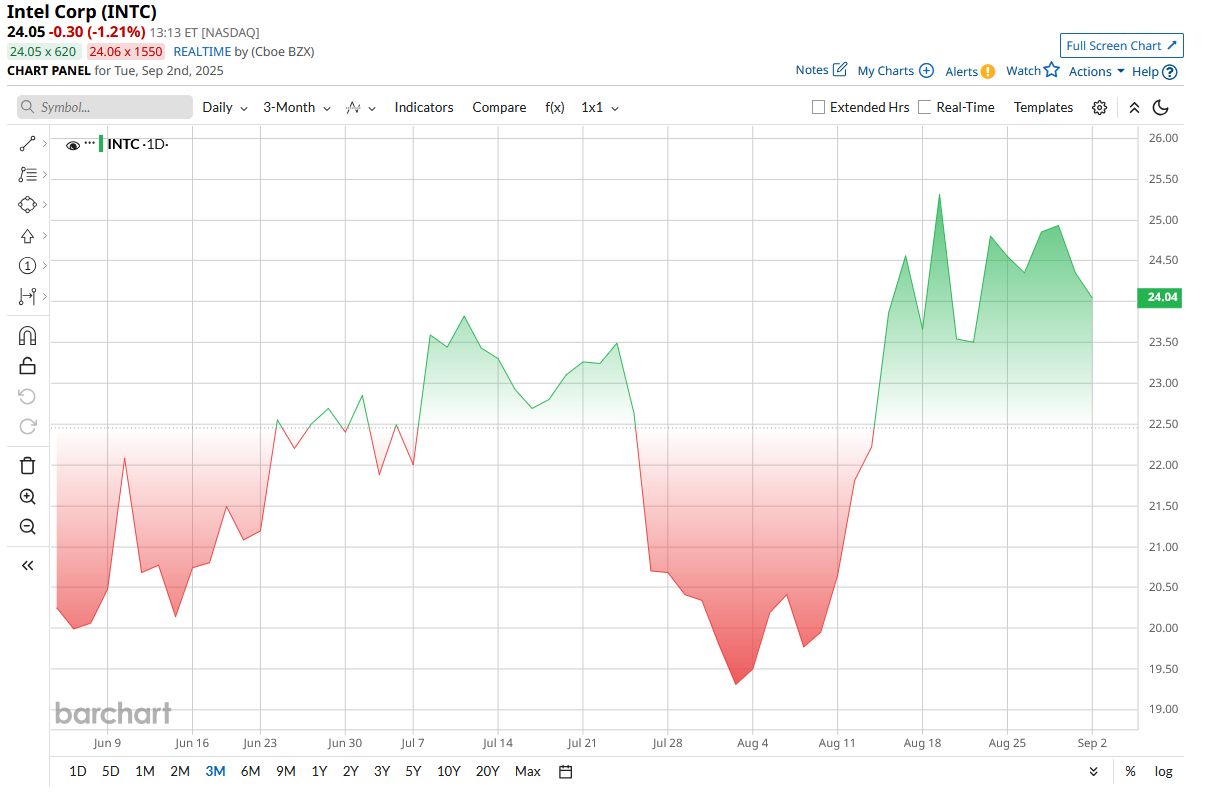The width and height of the screenshot is (1205, 810).
Task: Toggle percent scale button
Action: pyautogui.click(x=1130, y=771)
